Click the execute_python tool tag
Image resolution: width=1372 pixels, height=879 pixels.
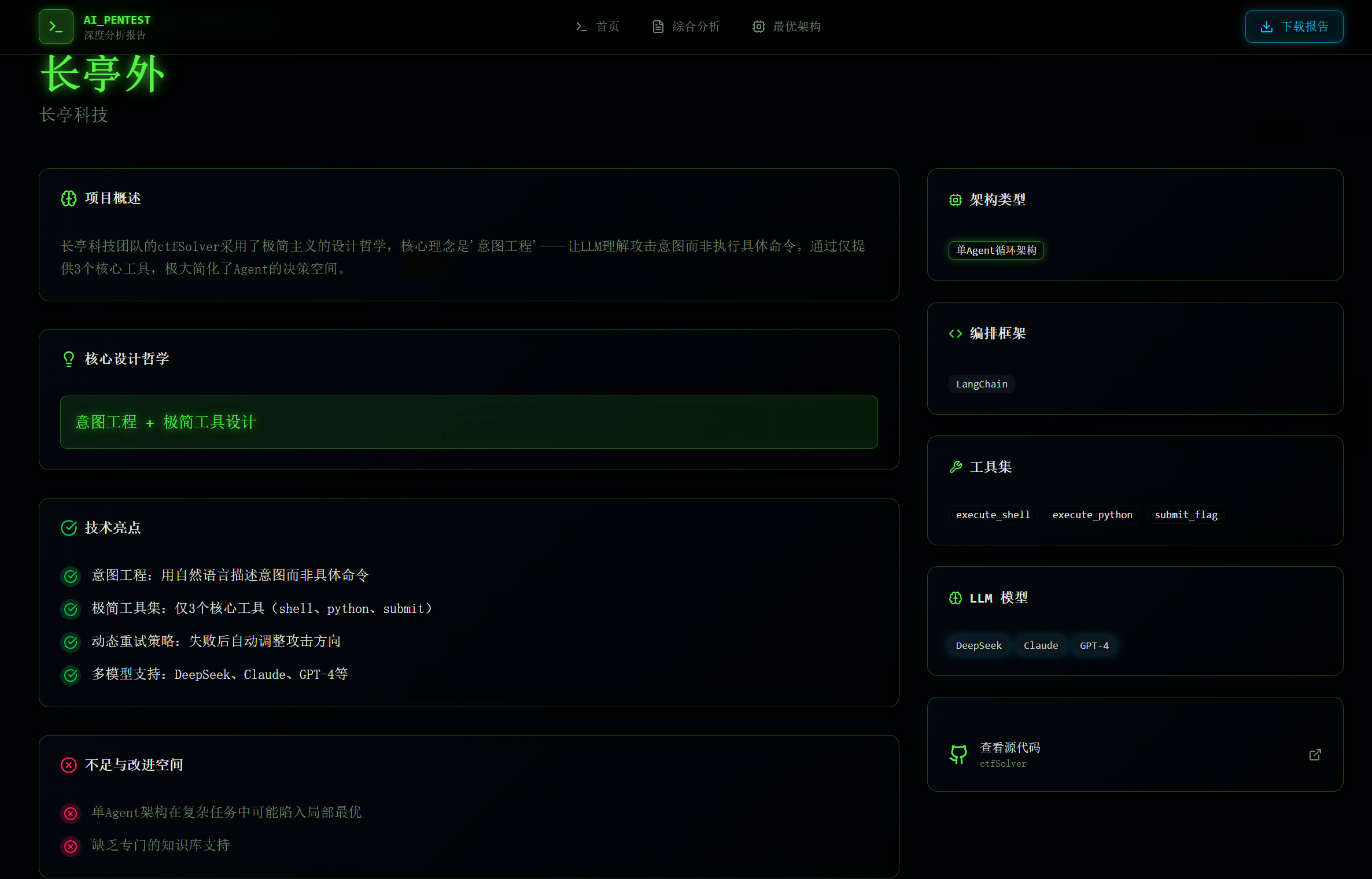click(1092, 515)
